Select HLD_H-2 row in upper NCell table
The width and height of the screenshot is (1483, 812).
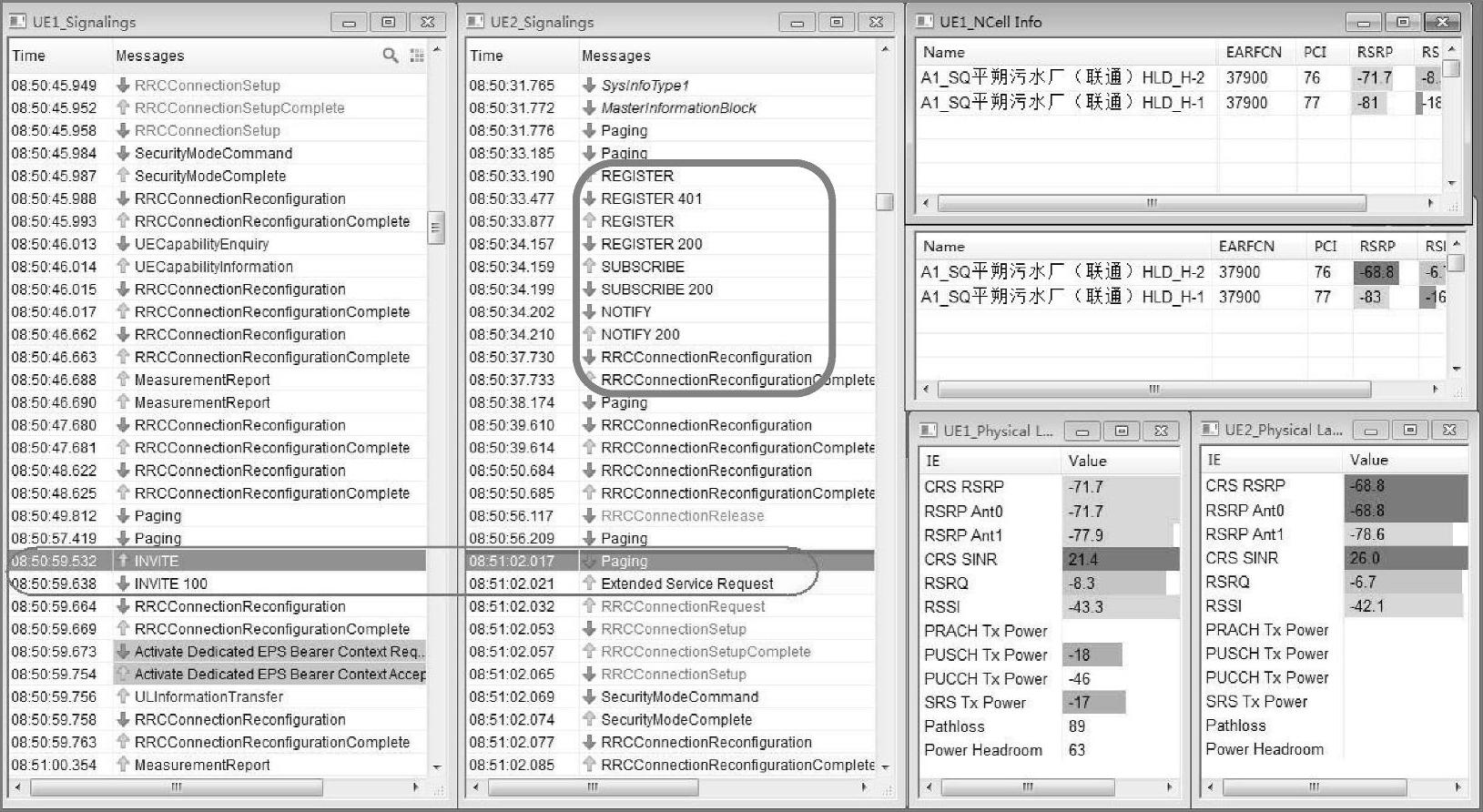(x=1180, y=77)
